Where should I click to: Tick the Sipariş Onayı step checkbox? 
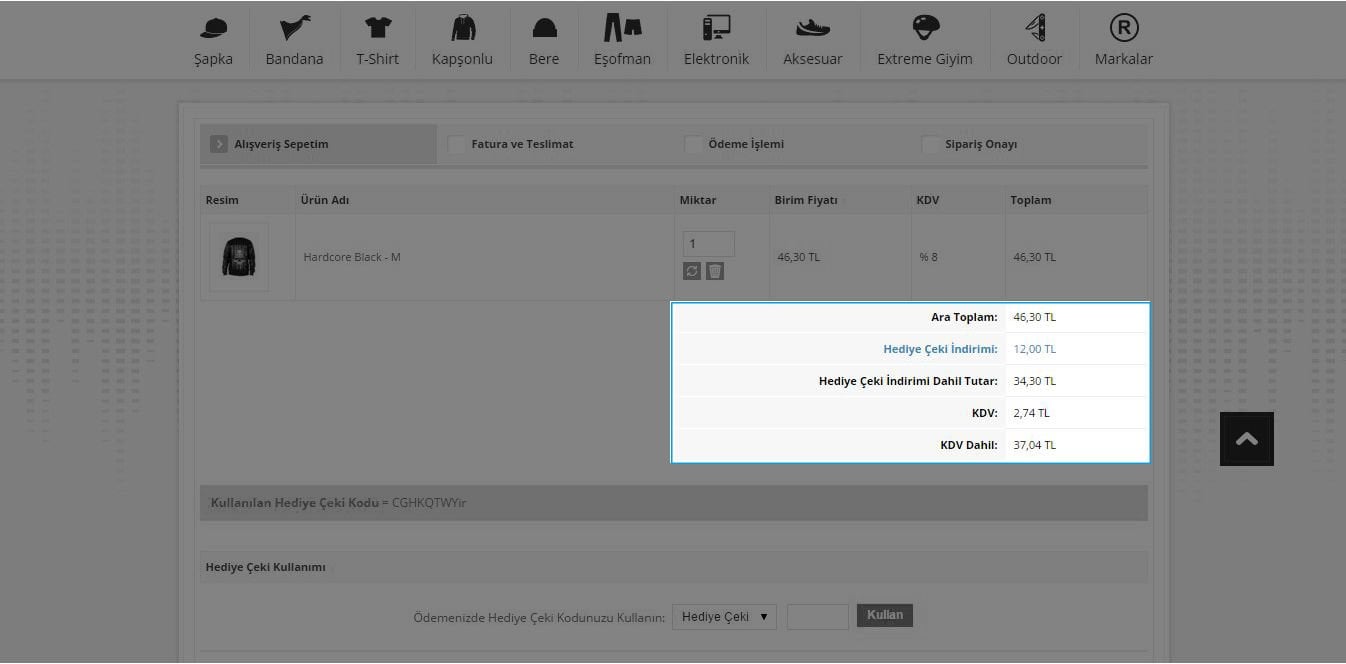[x=930, y=144]
